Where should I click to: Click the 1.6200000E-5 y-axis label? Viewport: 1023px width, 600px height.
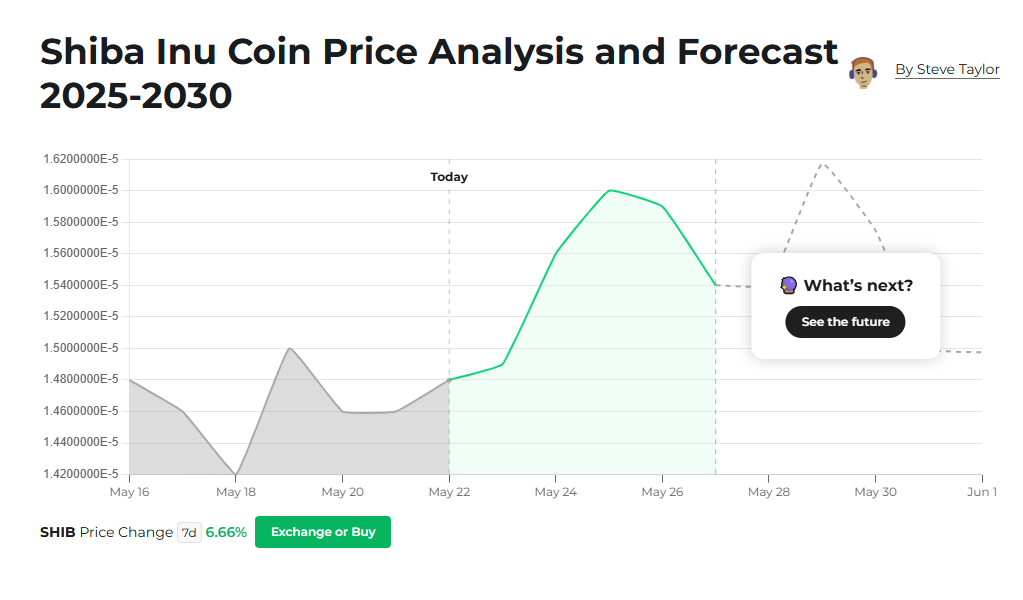81,159
